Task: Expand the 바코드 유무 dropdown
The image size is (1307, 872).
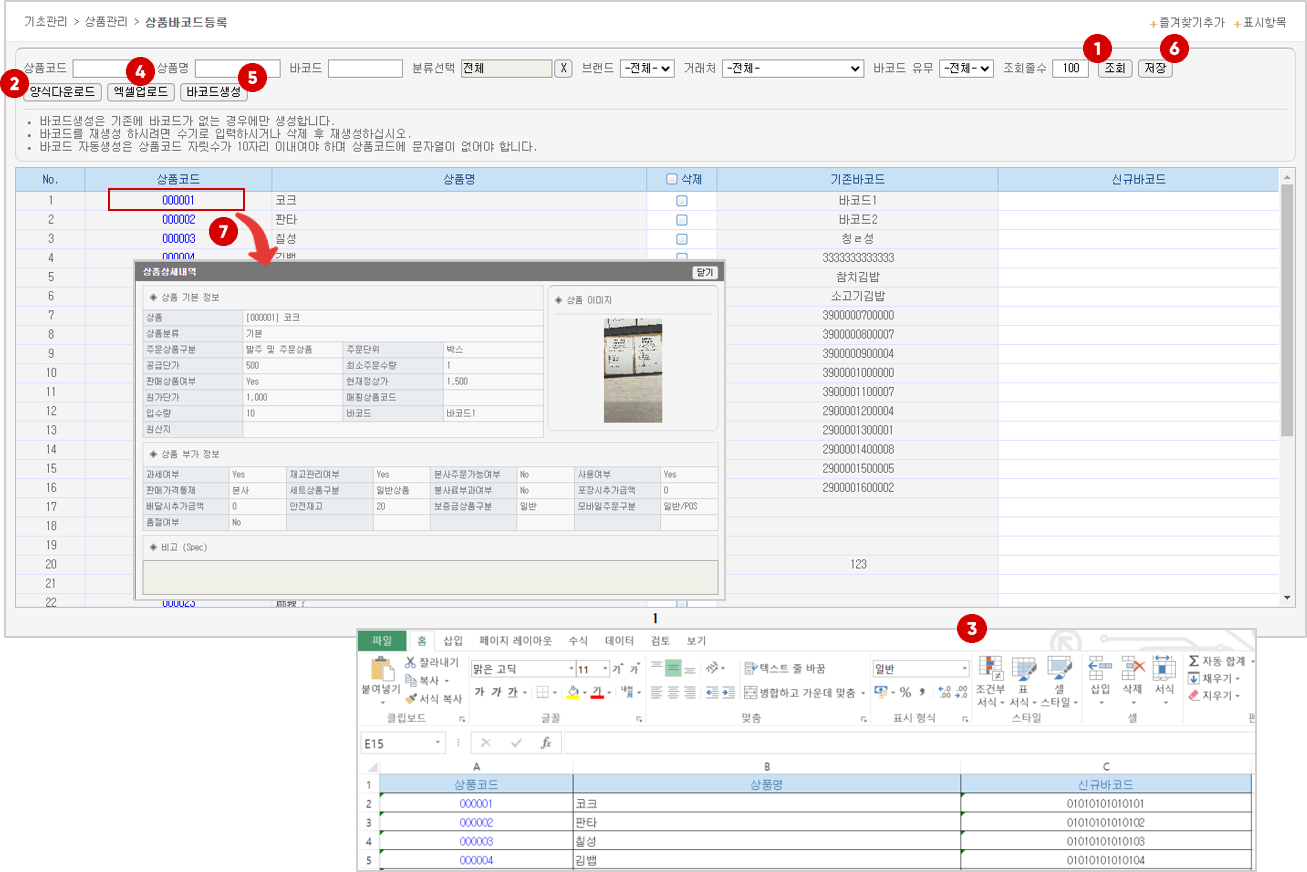Action: point(966,68)
